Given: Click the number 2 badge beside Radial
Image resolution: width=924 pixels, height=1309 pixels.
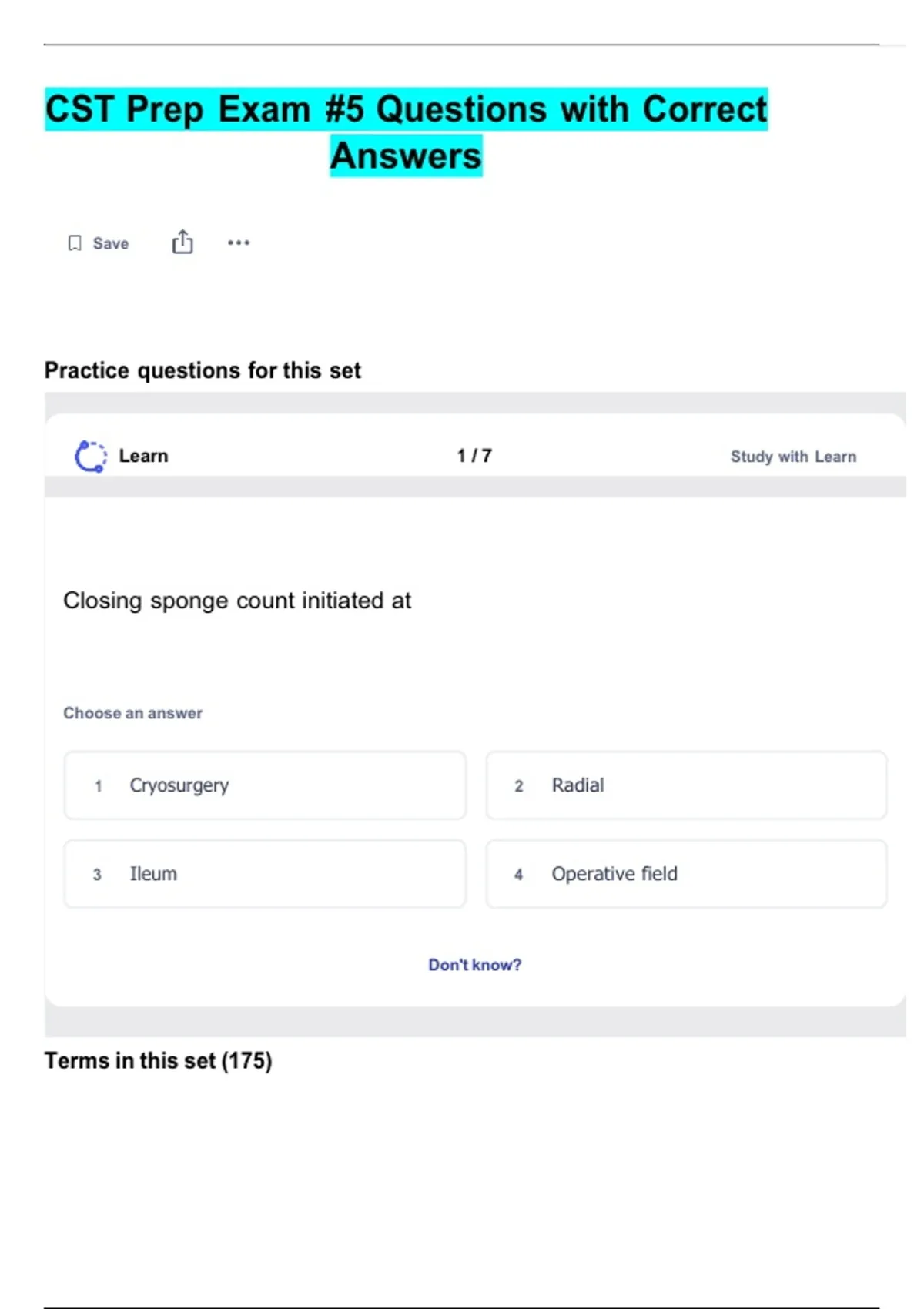Looking at the screenshot, I should click(x=519, y=786).
